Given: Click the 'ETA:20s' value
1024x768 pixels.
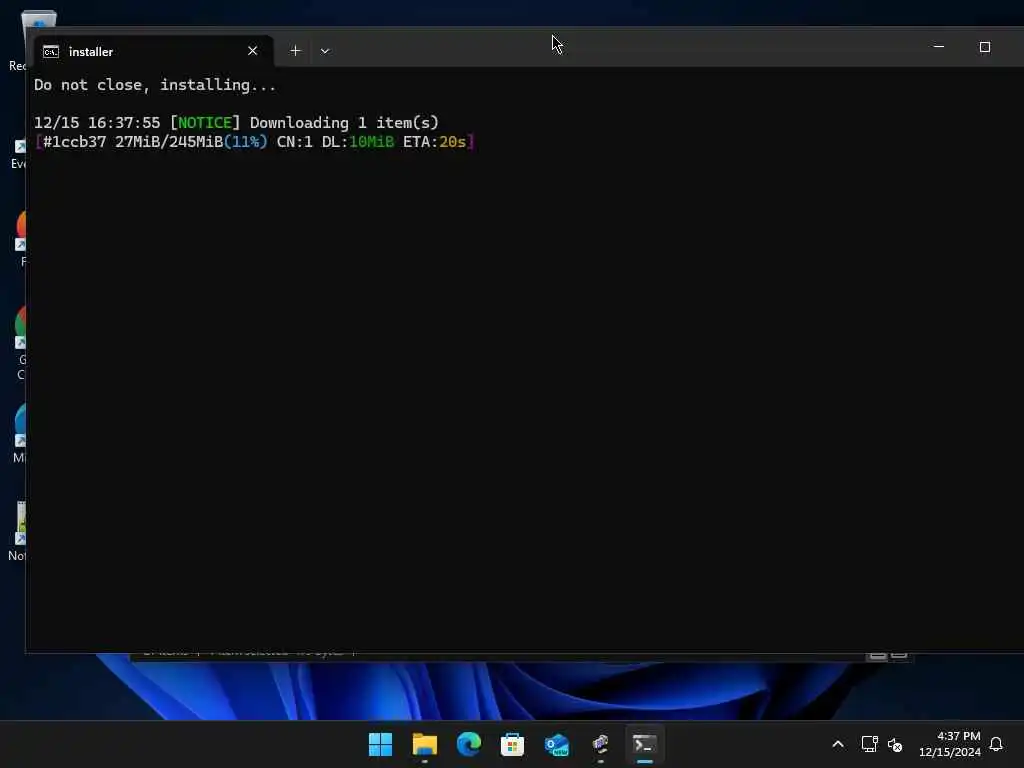Looking at the screenshot, I should pyautogui.click(x=434, y=142).
